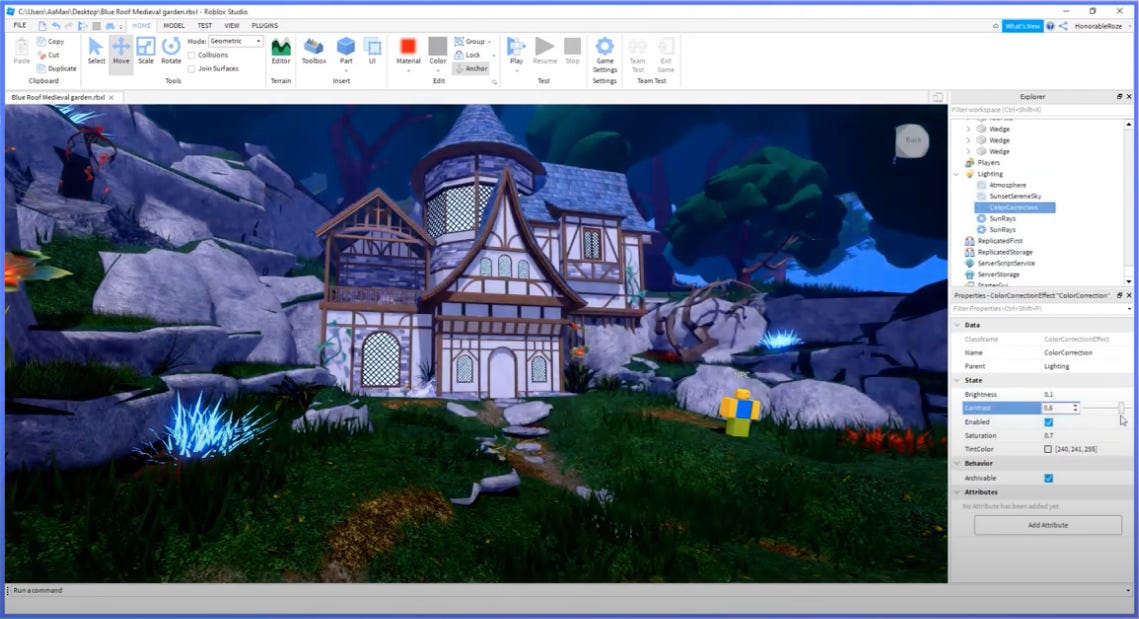Viewport: 1139px width, 619px height.
Task: Toggle the Collisions checkbox
Action: (x=191, y=55)
